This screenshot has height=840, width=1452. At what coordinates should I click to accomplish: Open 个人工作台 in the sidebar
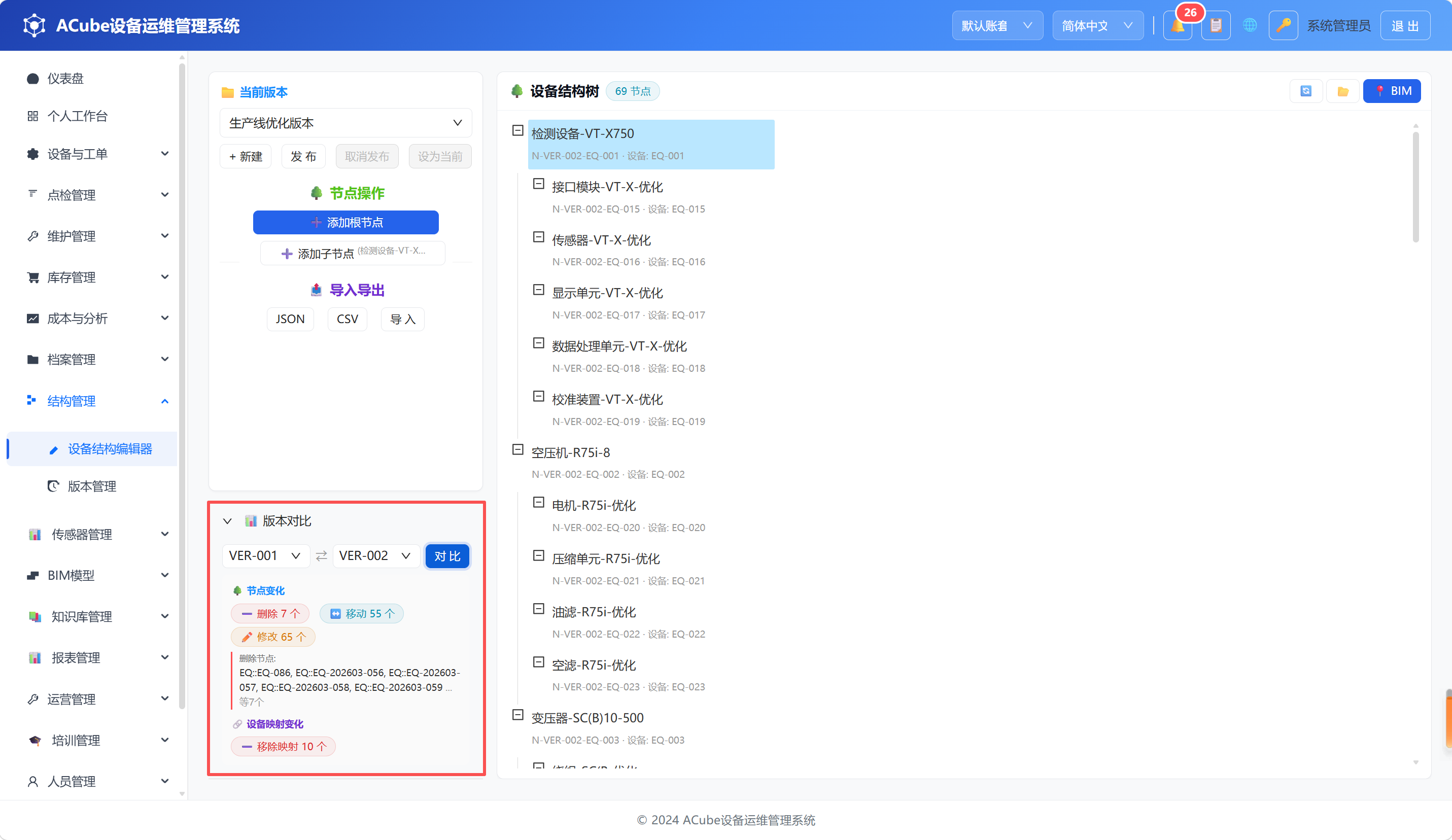(x=92, y=116)
